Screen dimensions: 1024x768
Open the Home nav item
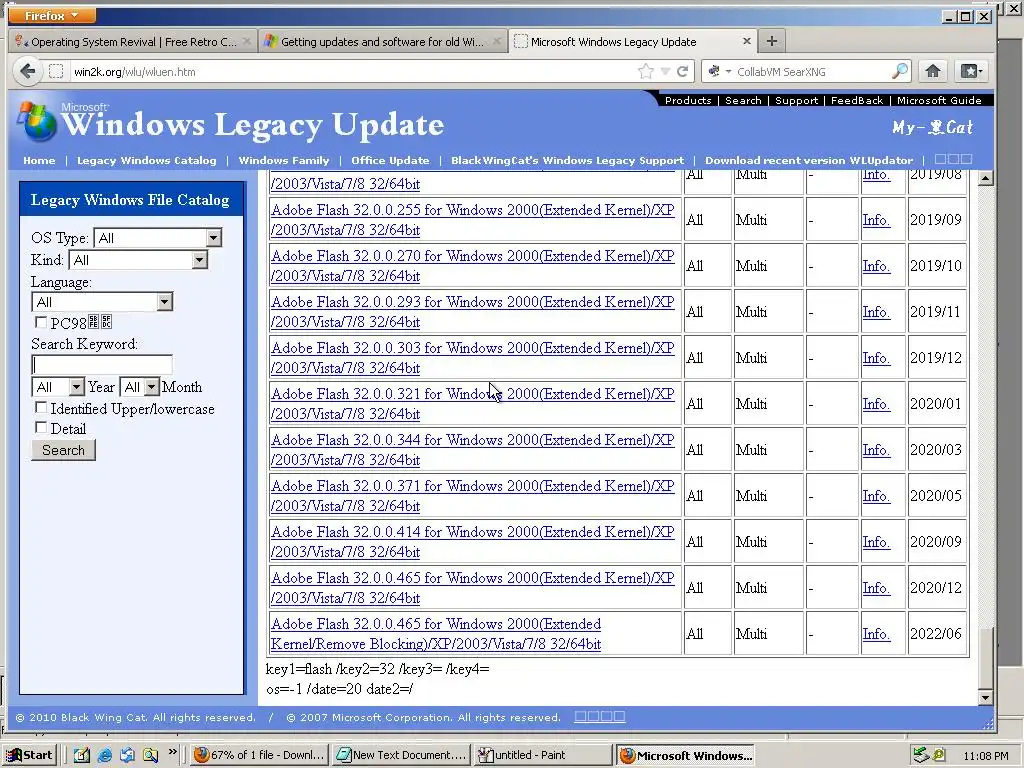click(x=39, y=160)
